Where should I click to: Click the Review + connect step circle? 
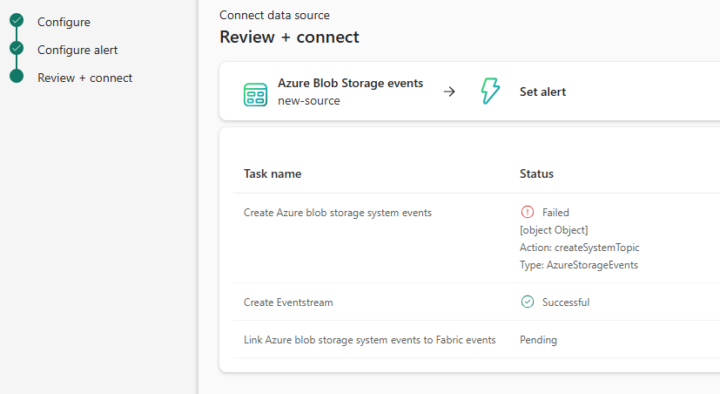tap(17, 76)
